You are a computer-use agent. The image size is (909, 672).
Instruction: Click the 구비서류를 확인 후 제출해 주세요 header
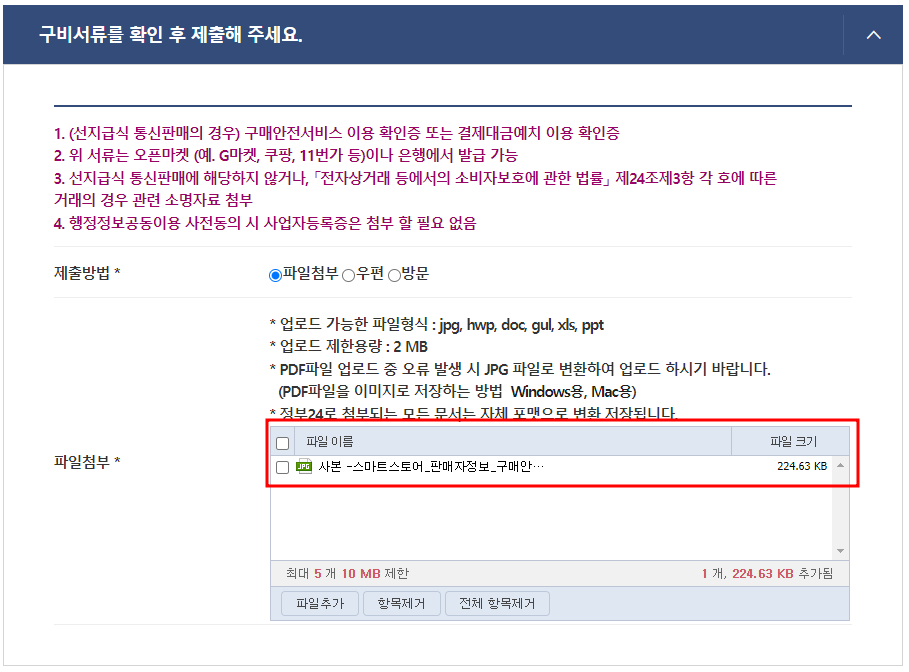click(x=171, y=35)
